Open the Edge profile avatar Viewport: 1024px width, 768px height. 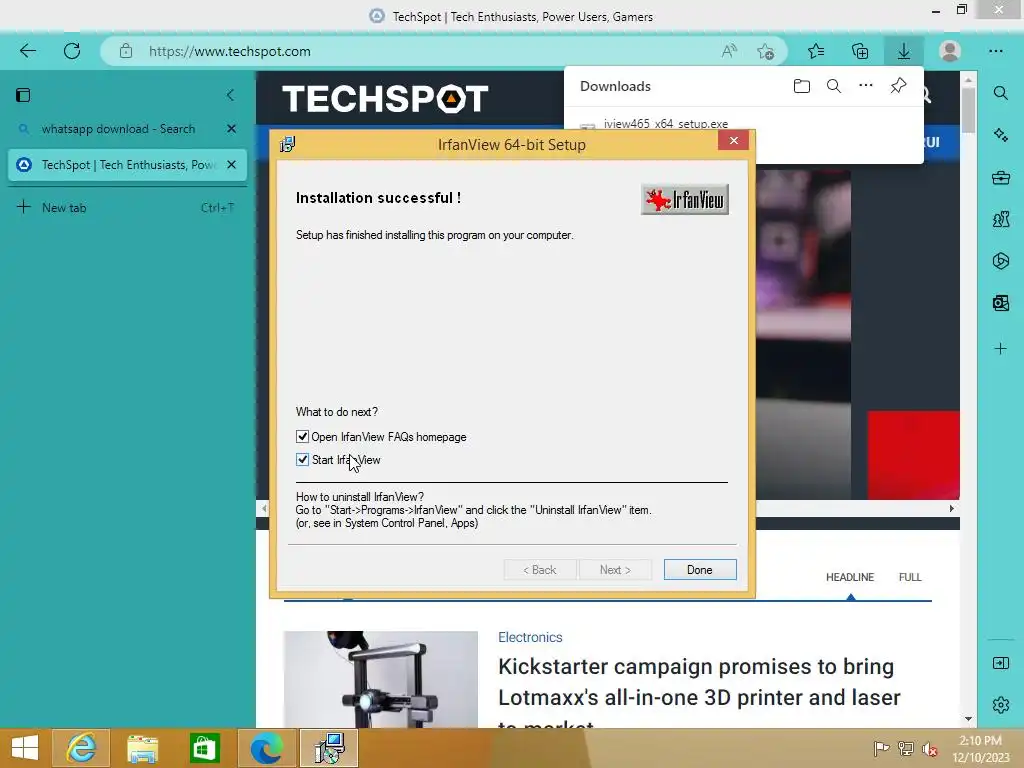pos(950,51)
